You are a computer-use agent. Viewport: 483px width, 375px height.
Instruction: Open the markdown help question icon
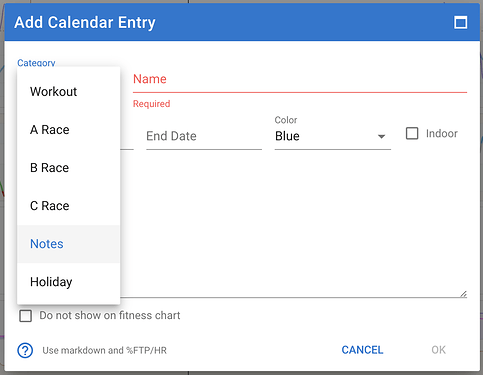pyautogui.click(x=25, y=350)
